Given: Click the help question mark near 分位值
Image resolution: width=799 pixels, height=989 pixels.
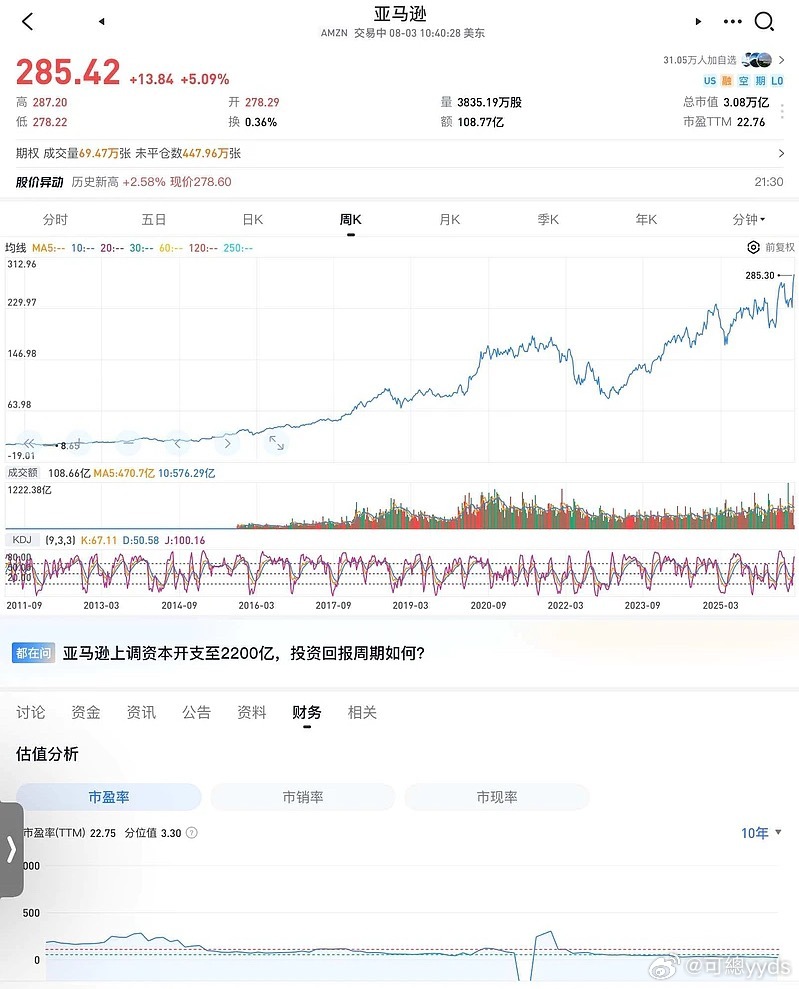Looking at the screenshot, I should (x=192, y=833).
